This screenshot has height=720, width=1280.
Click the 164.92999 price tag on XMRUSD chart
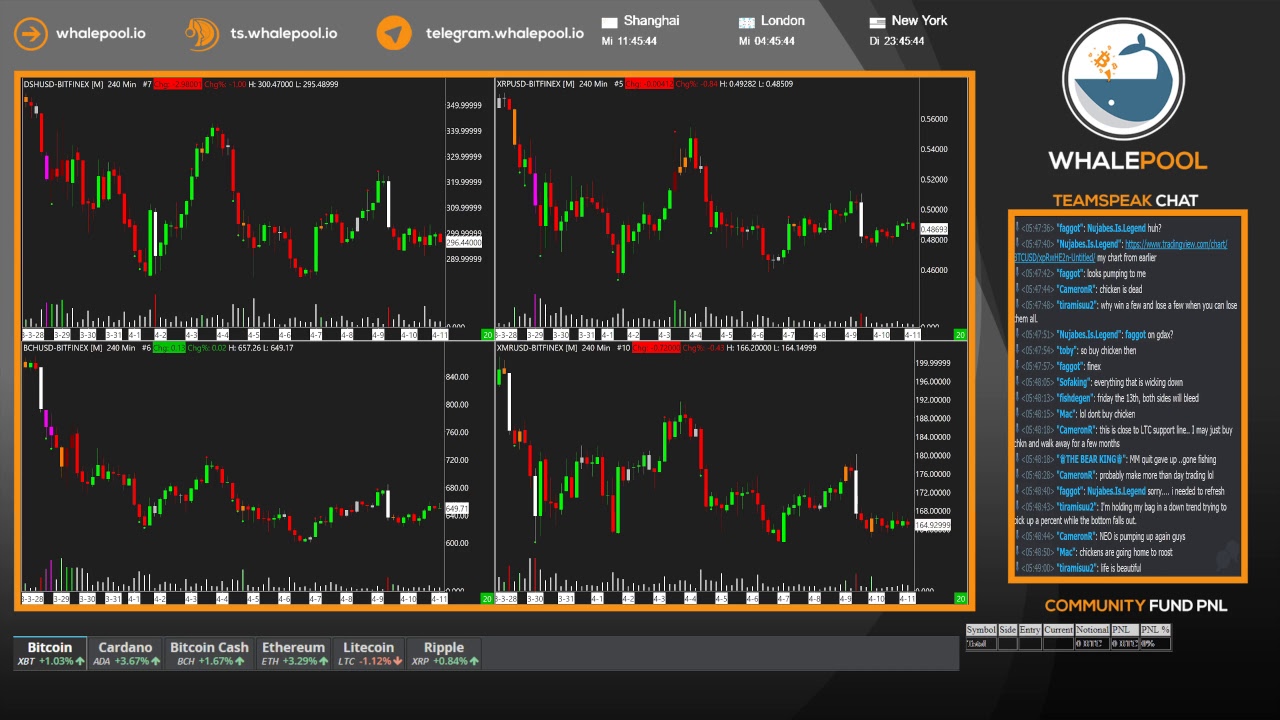click(933, 525)
